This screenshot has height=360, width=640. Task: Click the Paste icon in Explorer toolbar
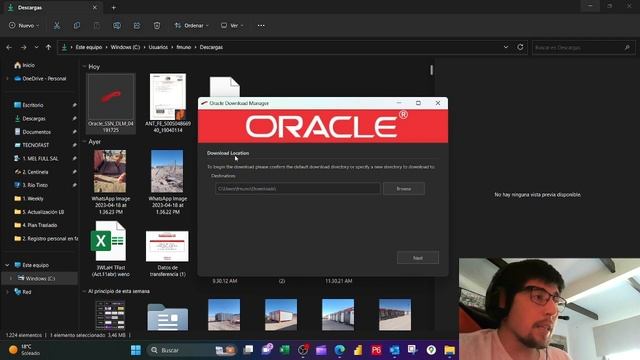97,25
